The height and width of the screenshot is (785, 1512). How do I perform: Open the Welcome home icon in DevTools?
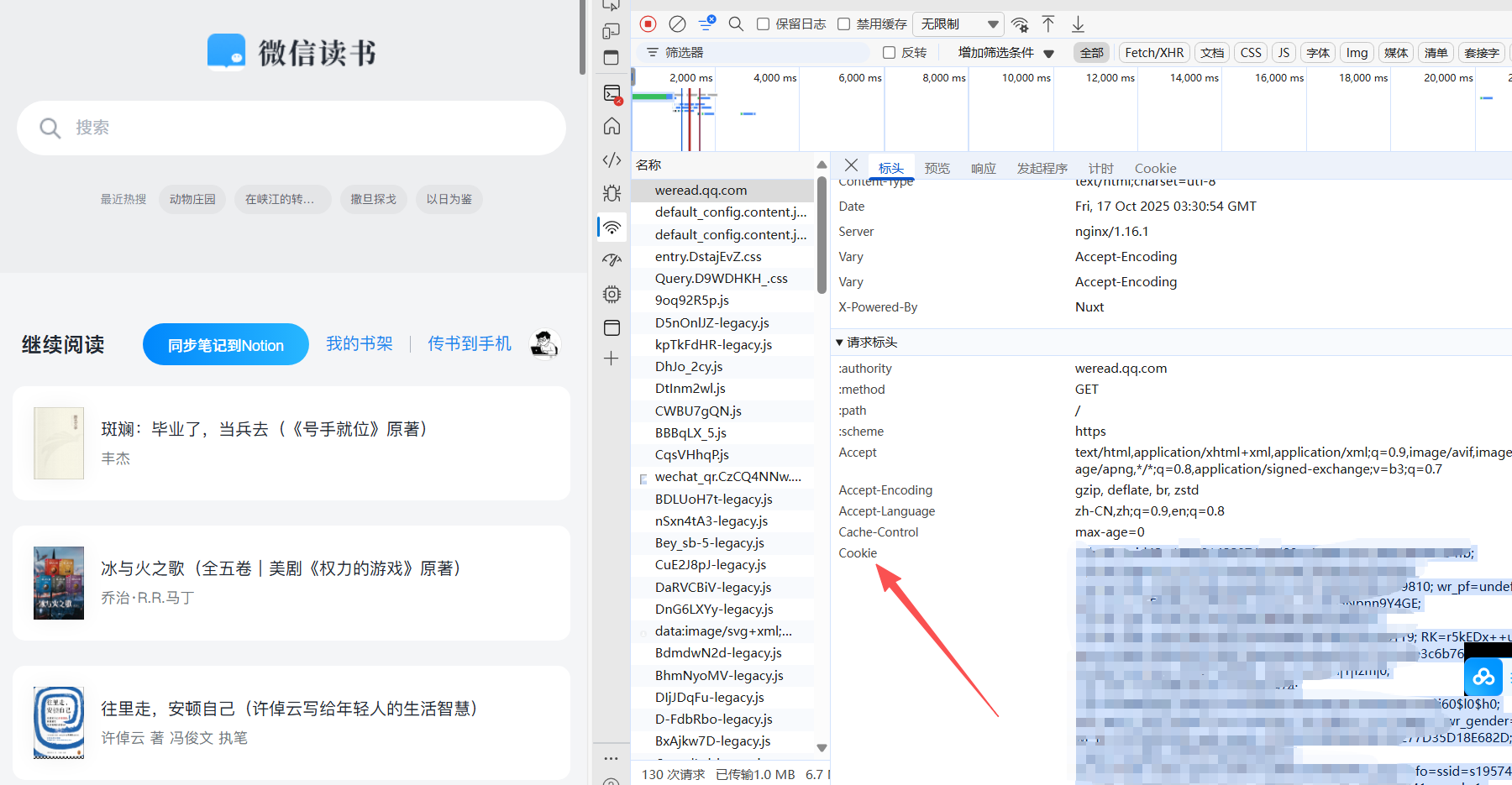(612, 126)
